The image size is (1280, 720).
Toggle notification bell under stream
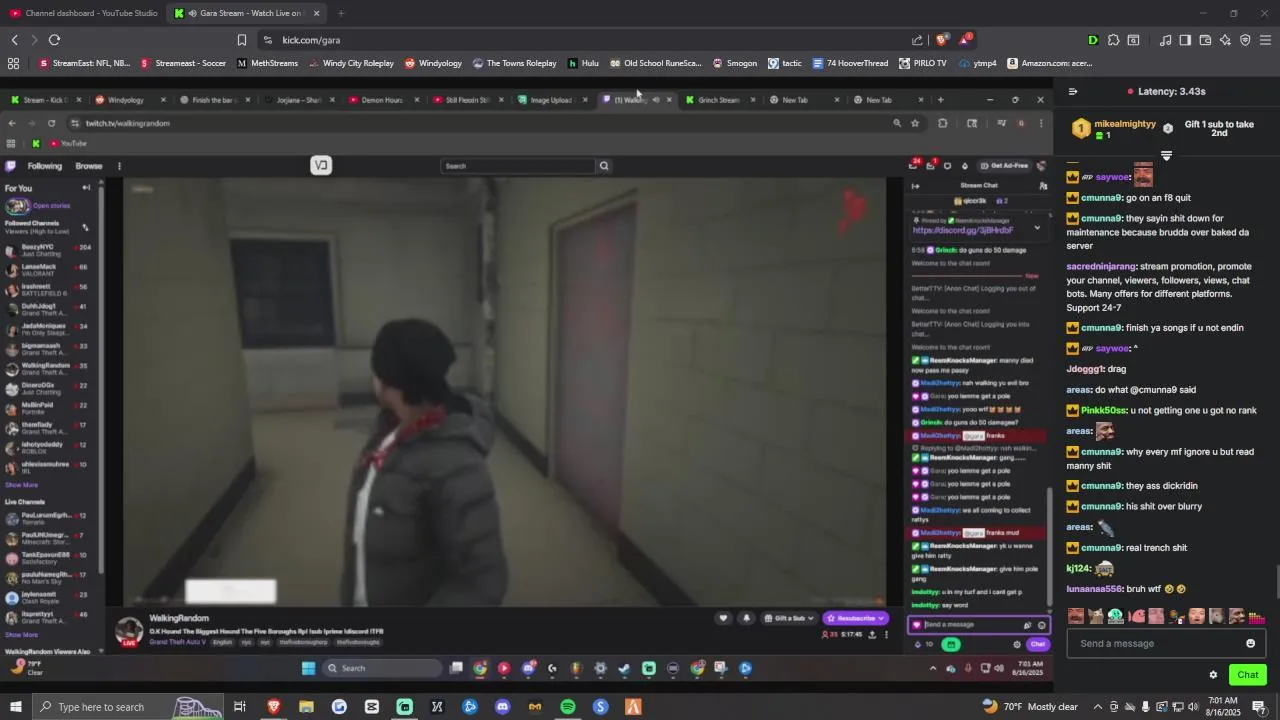(746, 618)
